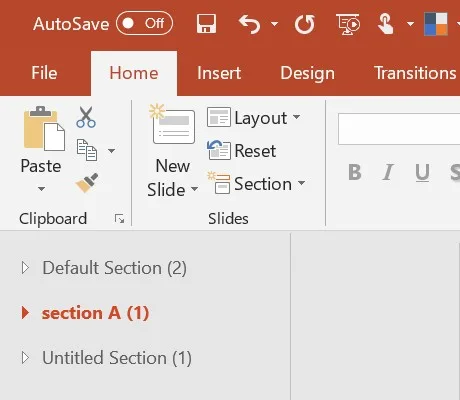
Task: Click the Layout icon
Action: click(219, 117)
